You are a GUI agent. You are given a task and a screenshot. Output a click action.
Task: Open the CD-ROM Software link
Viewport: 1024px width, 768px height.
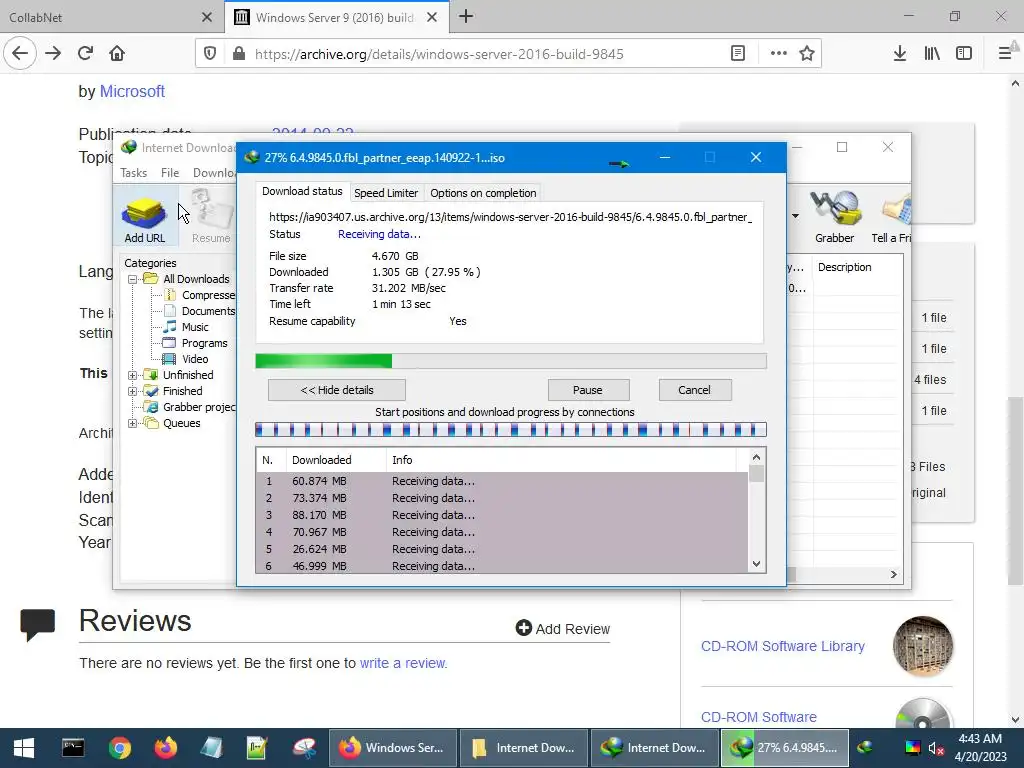coord(758,717)
